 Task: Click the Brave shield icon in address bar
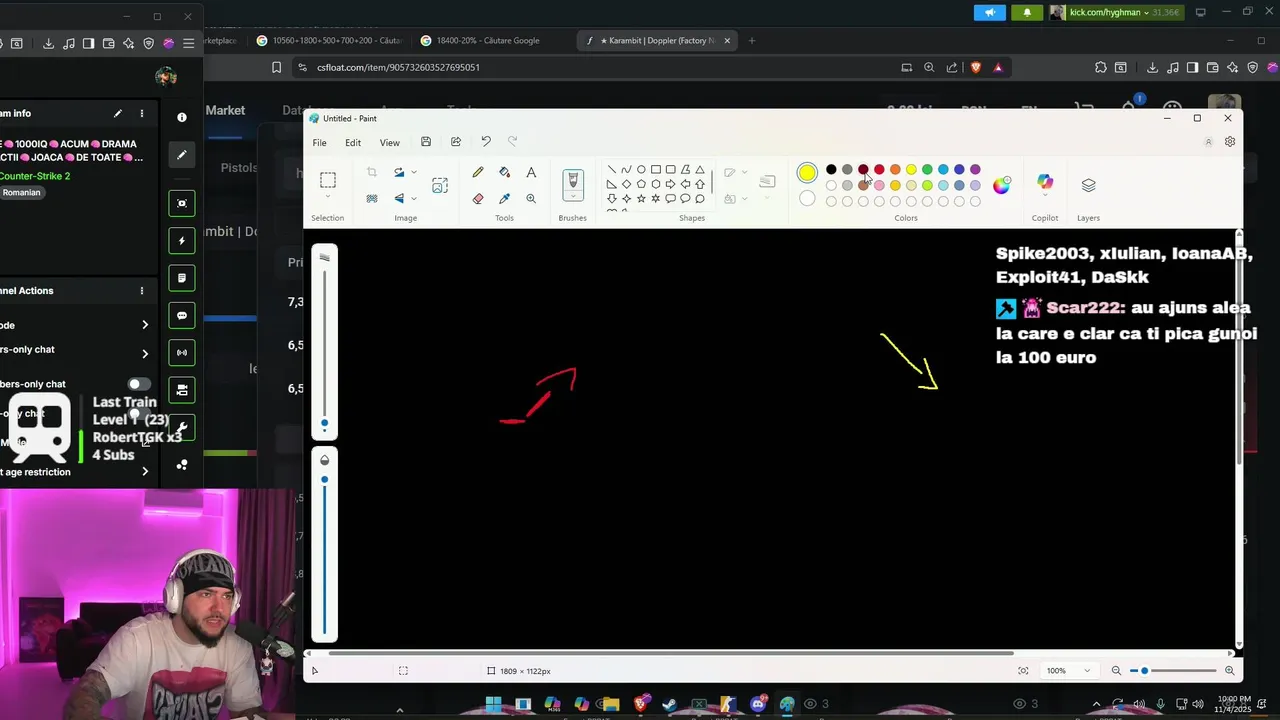pos(976,67)
